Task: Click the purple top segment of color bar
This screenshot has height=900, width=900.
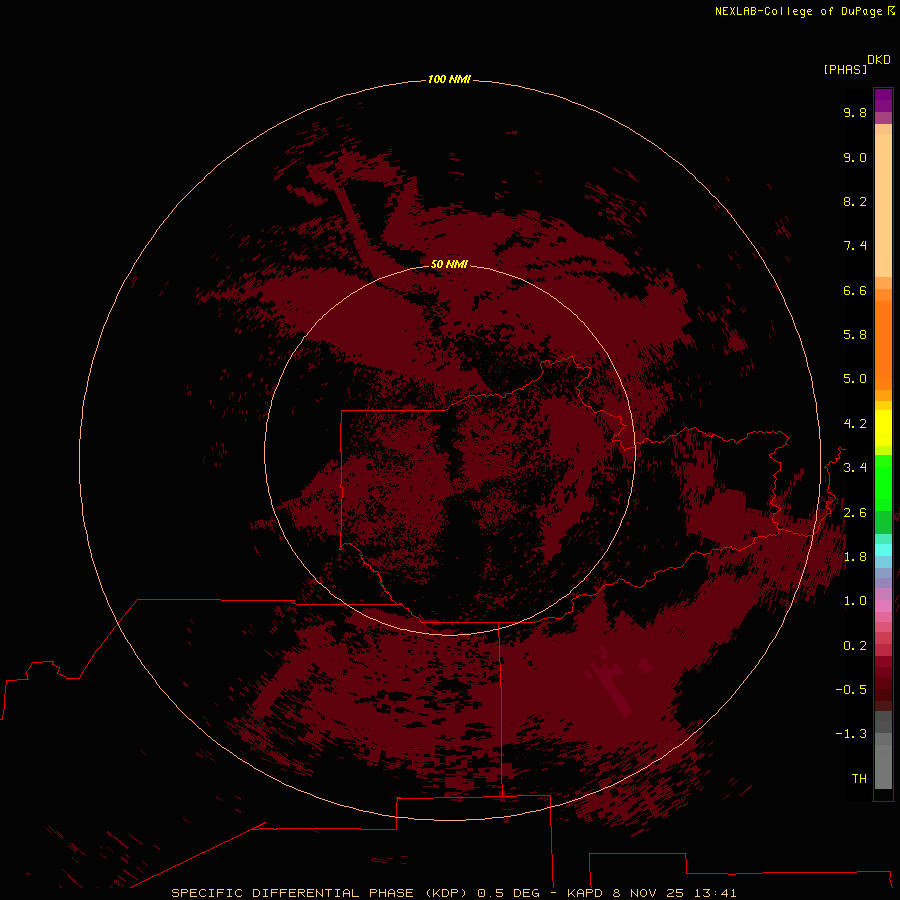Action: 883,100
